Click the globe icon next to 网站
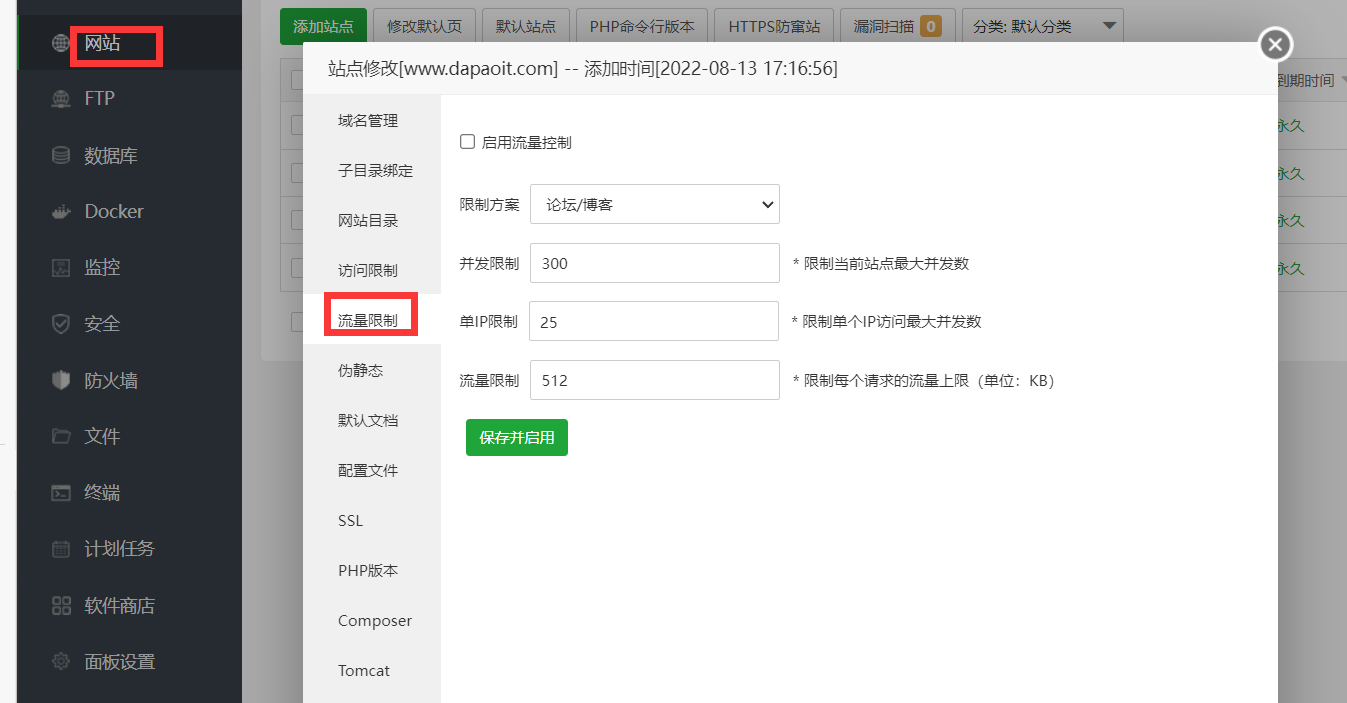This screenshot has height=703, width=1347. [61, 43]
